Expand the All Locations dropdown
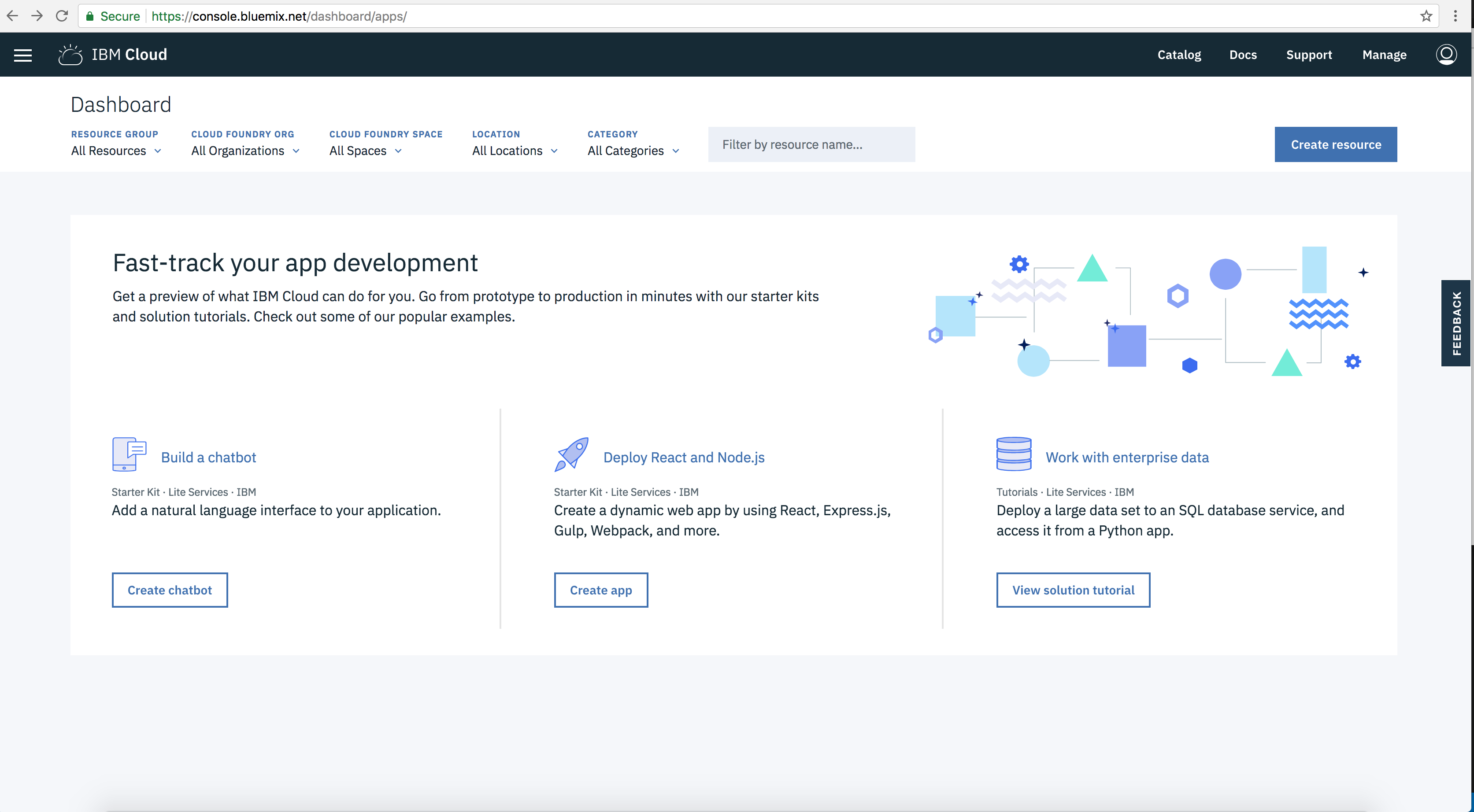Screen dimensions: 1474x812 pos(515,151)
